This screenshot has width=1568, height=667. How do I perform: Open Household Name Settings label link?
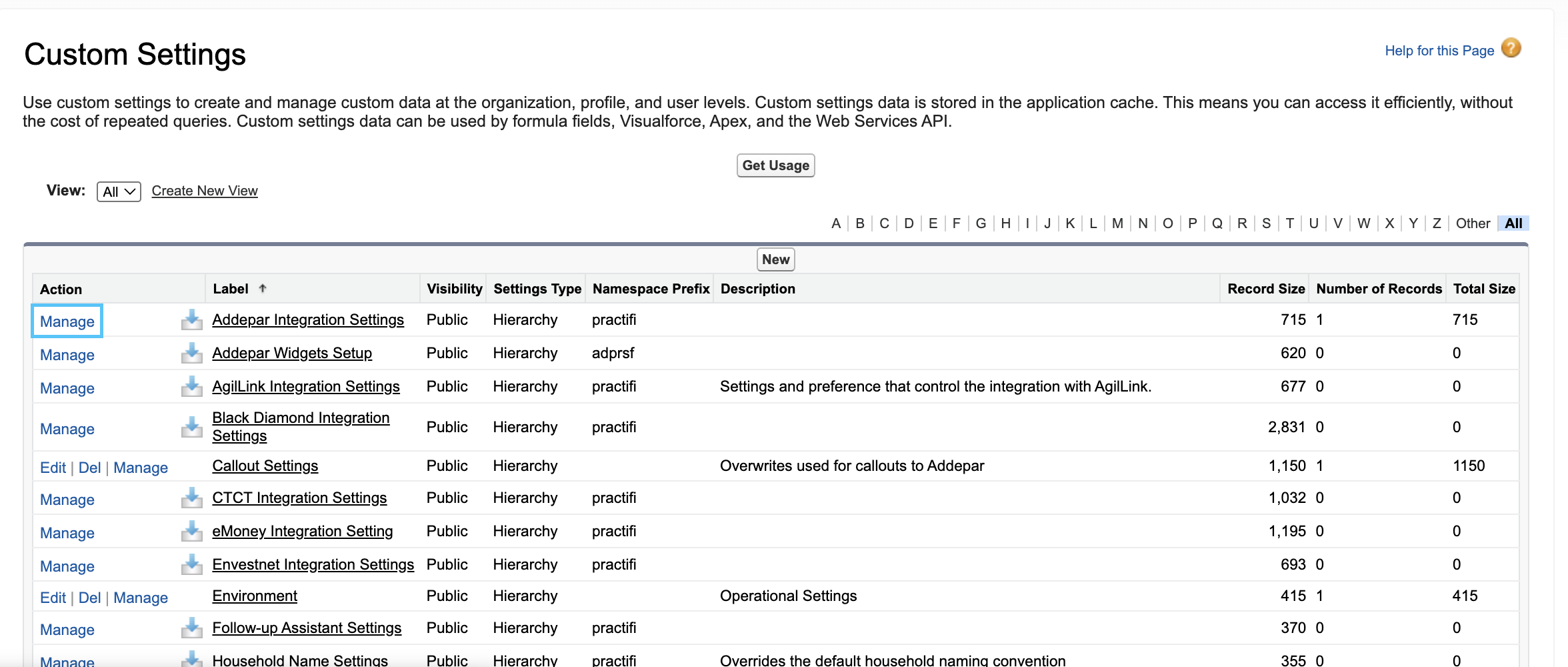[x=300, y=660]
